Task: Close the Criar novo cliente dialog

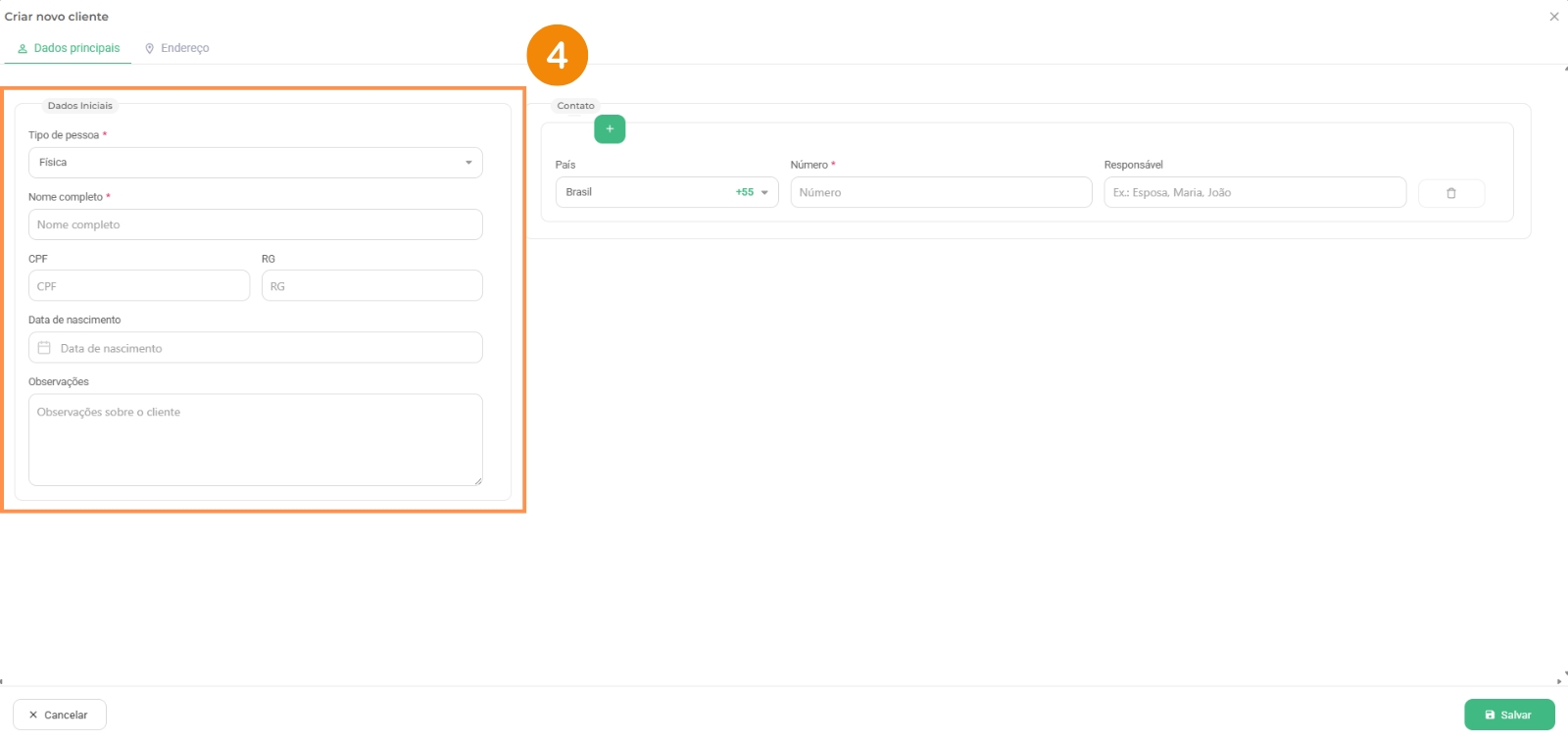Action: pyautogui.click(x=1553, y=17)
